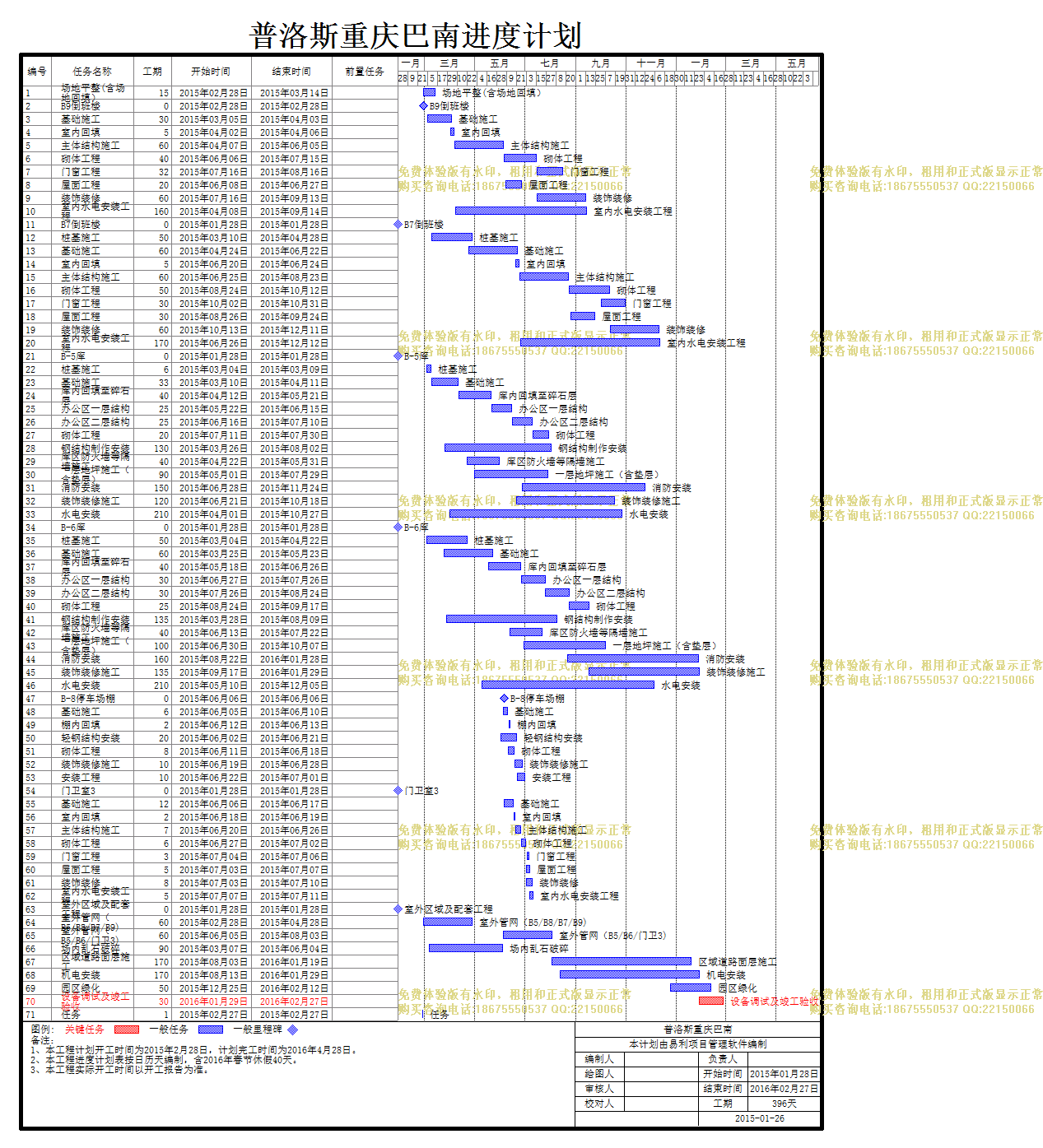Screen dimensions: 1043x1148
Task: Click the chart title 普洛斯重庆巴南进度计划
Action: point(416,35)
